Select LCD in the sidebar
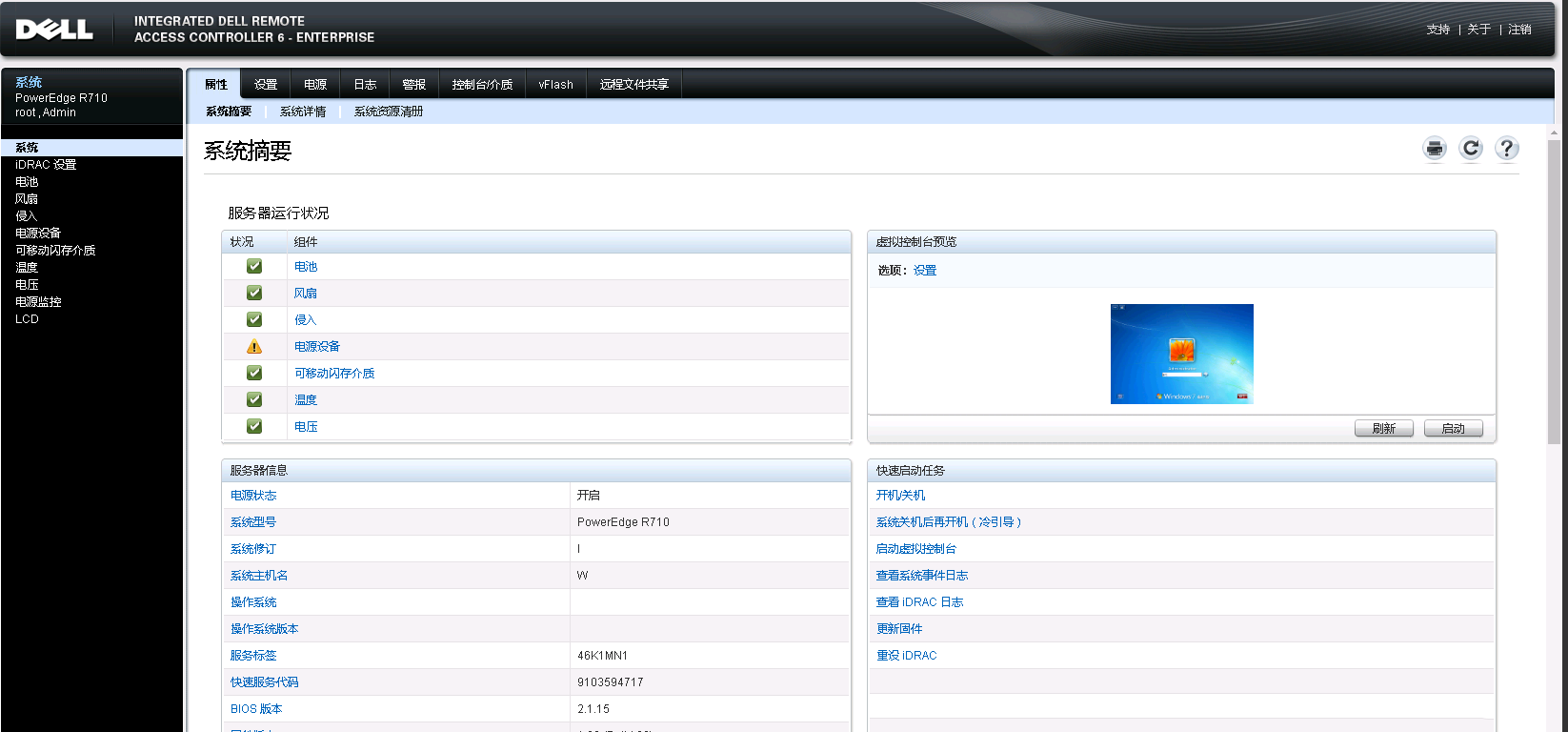Viewport: 1568px width, 732px height. tap(27, 319)
